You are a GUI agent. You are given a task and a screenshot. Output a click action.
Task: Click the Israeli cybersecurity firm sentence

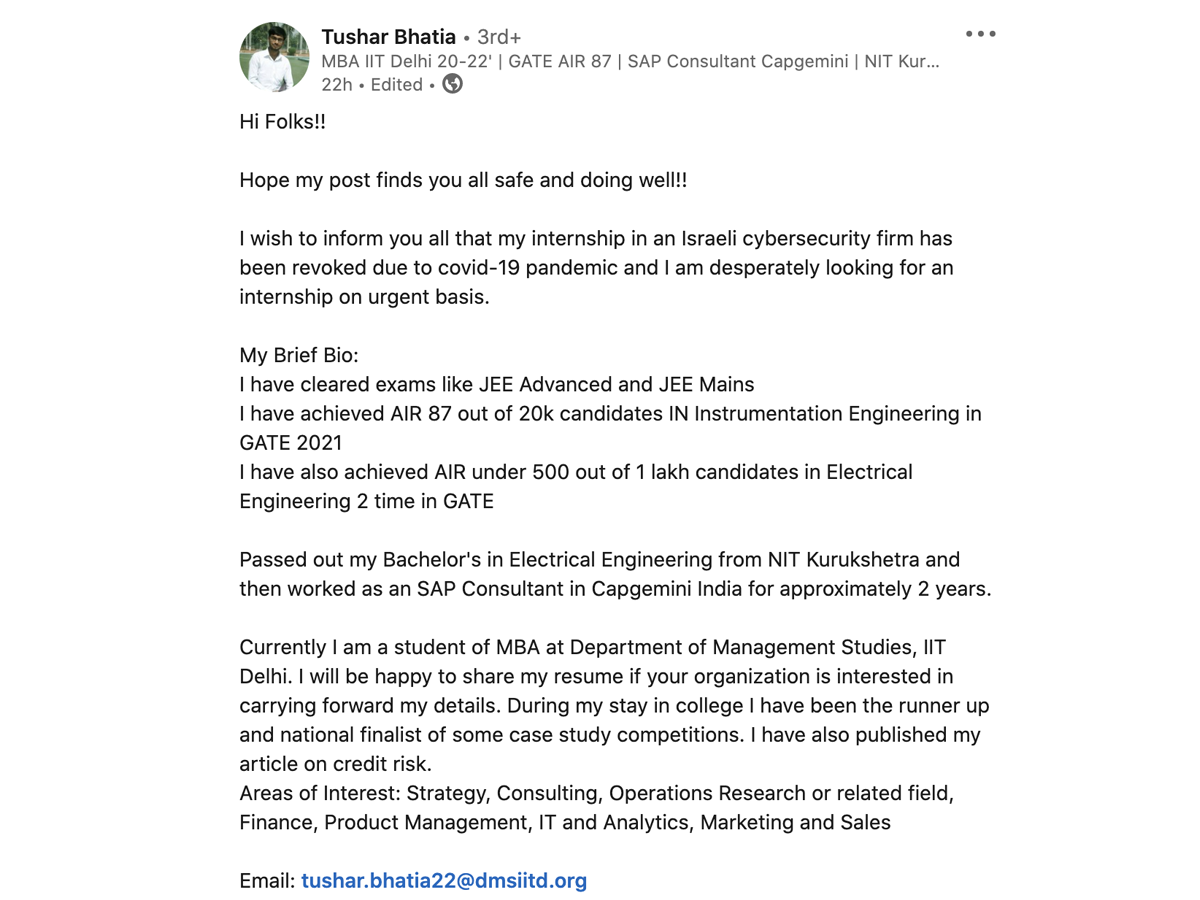[596, 239]
